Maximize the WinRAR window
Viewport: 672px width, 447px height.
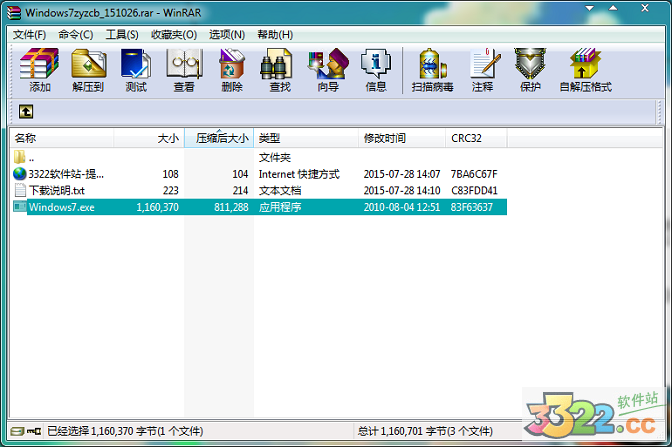point(613,8)
